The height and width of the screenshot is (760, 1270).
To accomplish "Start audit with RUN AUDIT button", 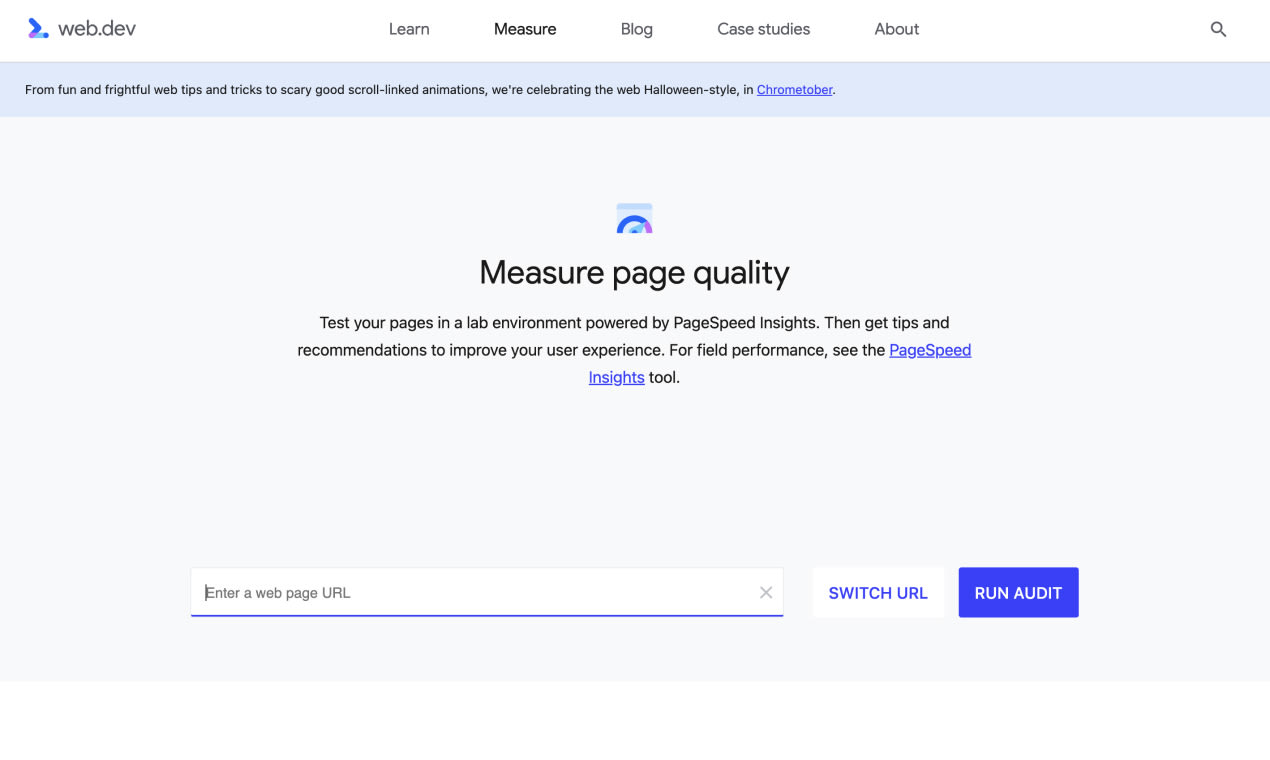I will pyautogui.click(x=1018, y=593).
